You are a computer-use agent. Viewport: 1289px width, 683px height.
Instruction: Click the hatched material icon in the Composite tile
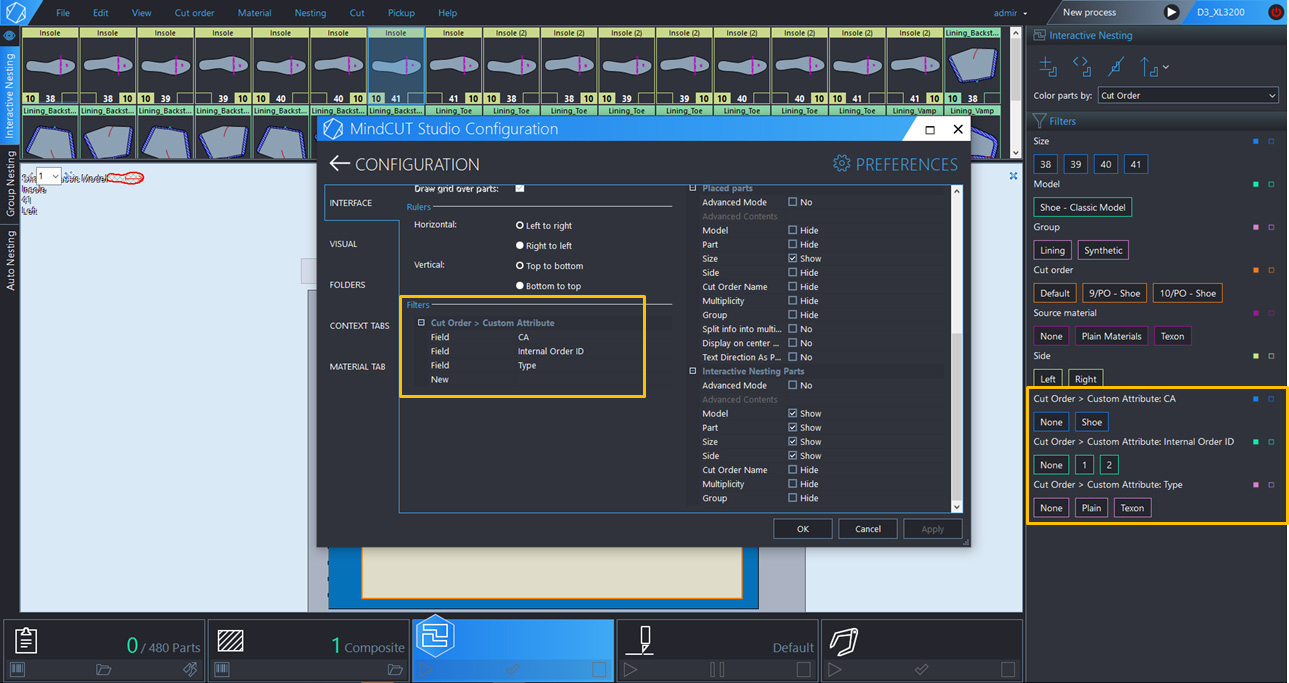tap(231, 640)
